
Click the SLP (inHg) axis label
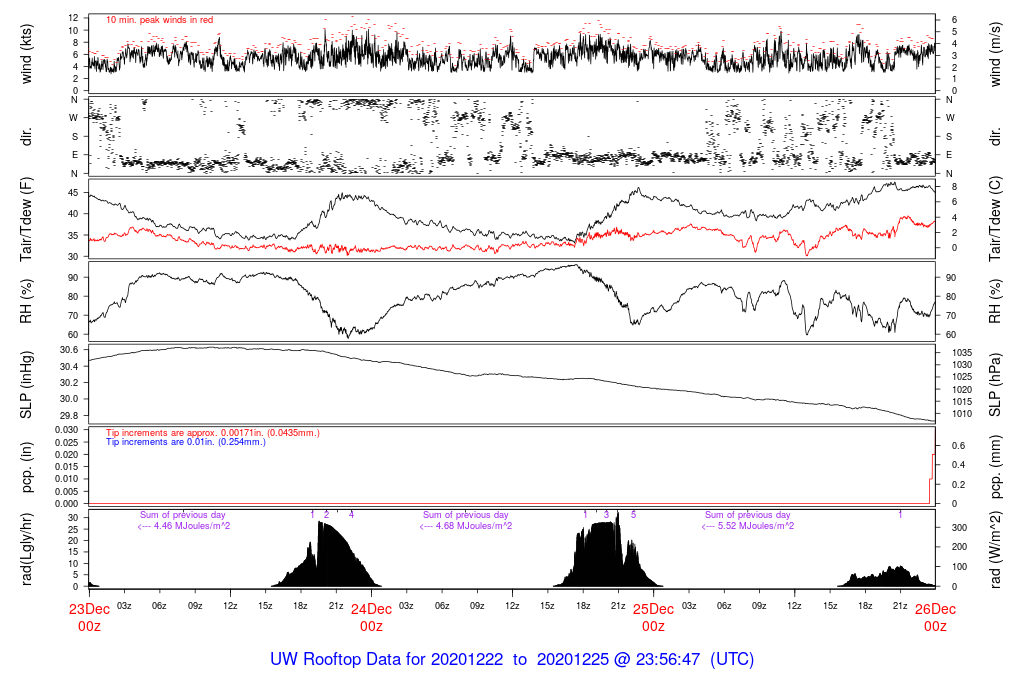26,385
